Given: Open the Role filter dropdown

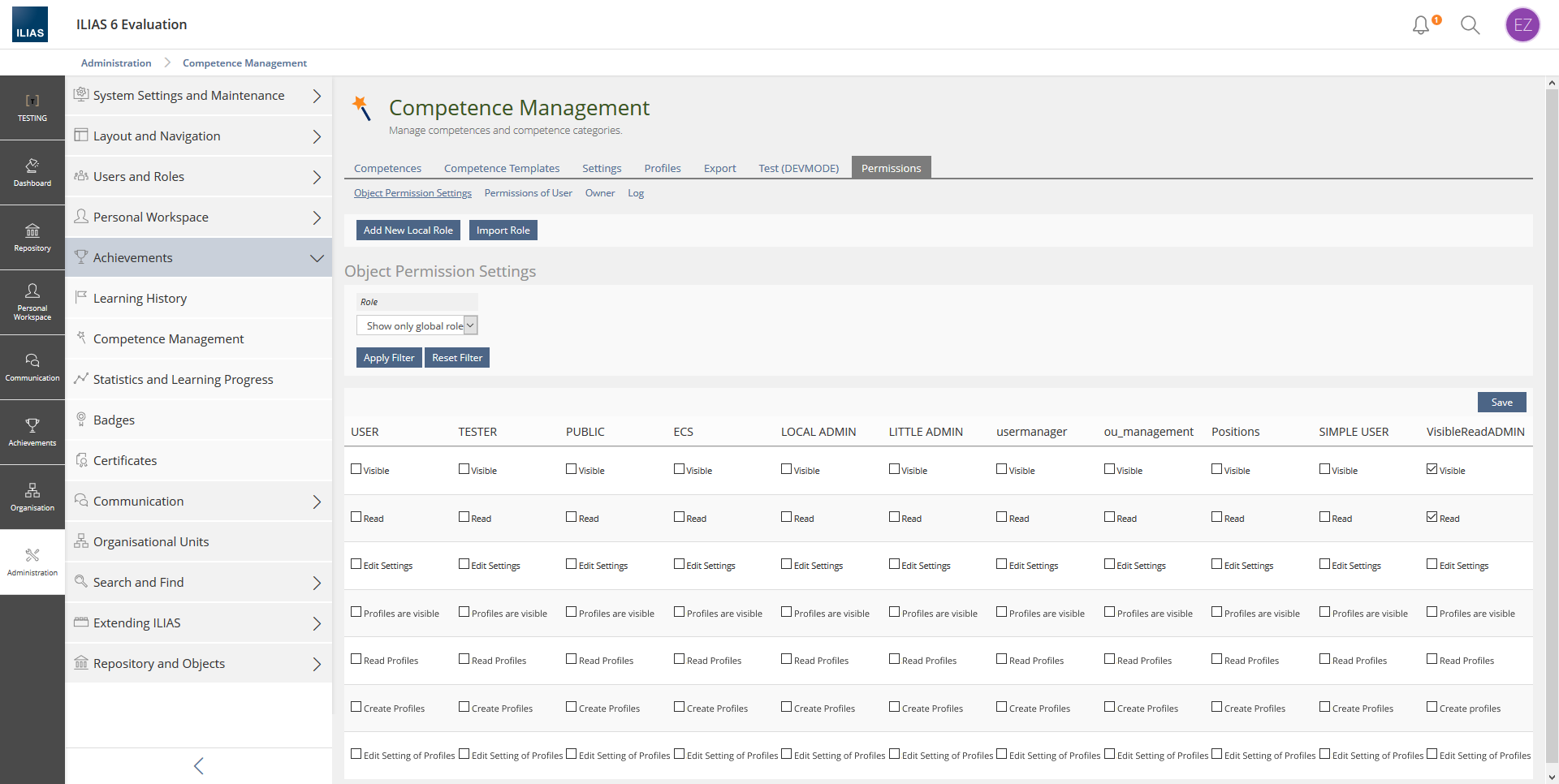Looking at the screenshot, I should (x=417, y=325).
